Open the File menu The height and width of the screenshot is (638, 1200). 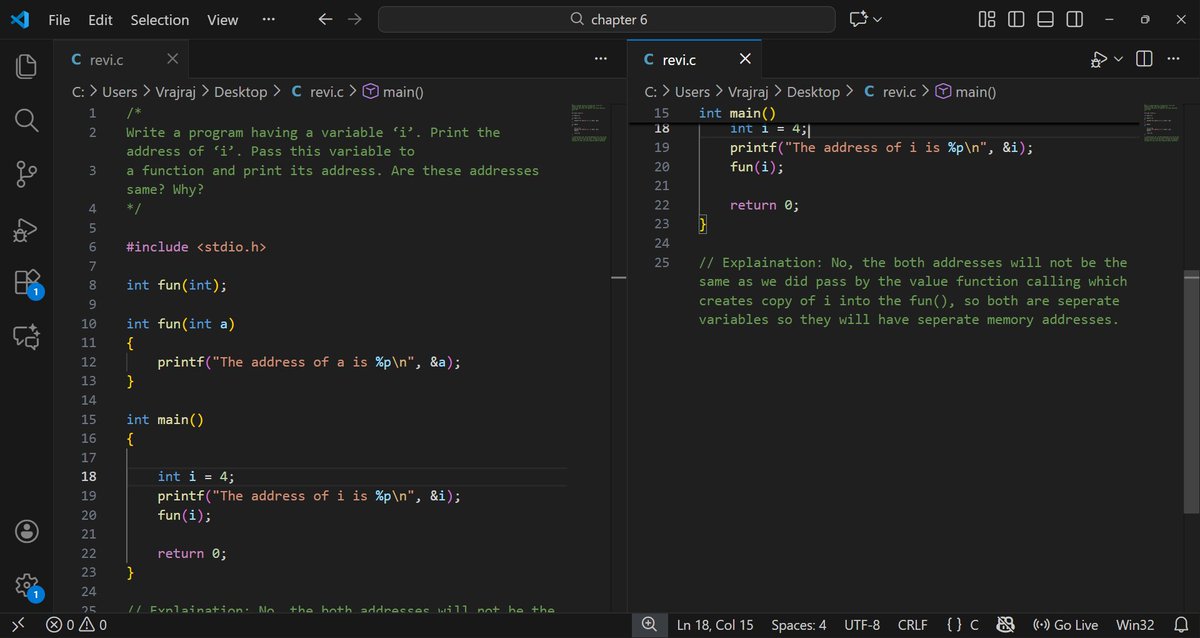[59, 19]
